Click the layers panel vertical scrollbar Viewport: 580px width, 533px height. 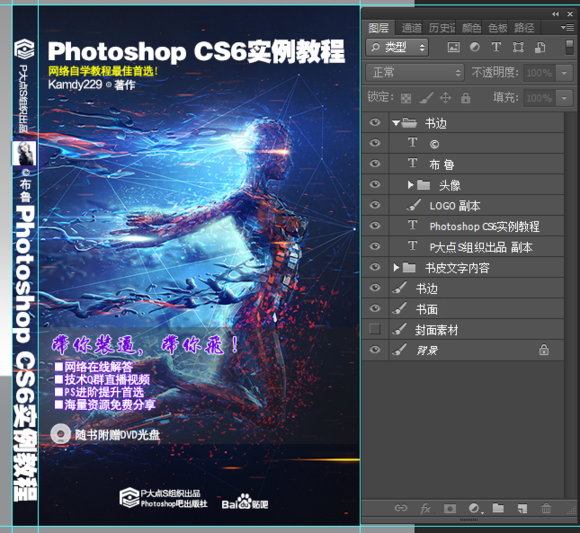point(569,305)
